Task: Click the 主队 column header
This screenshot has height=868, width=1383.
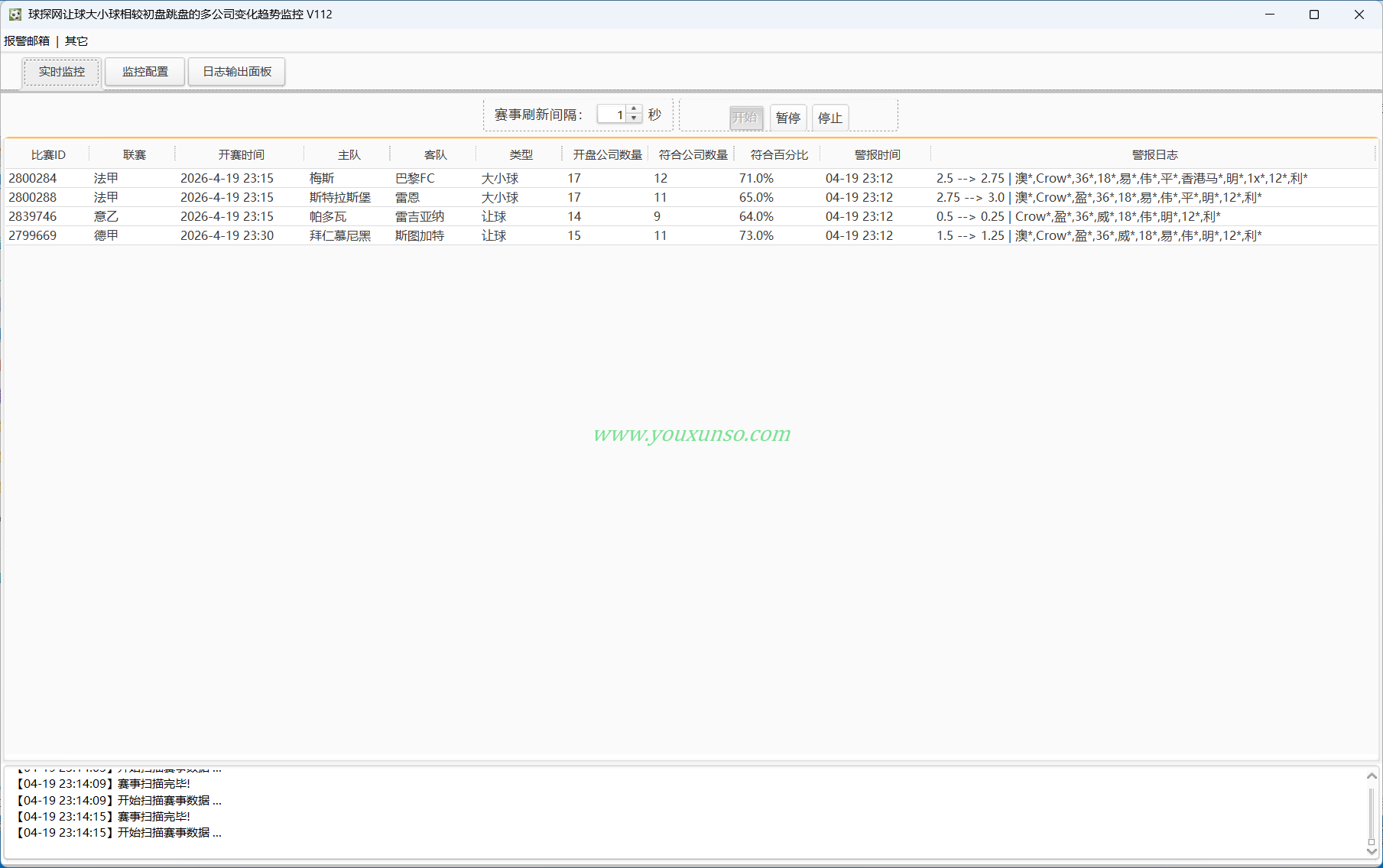Action: [349, 155]
